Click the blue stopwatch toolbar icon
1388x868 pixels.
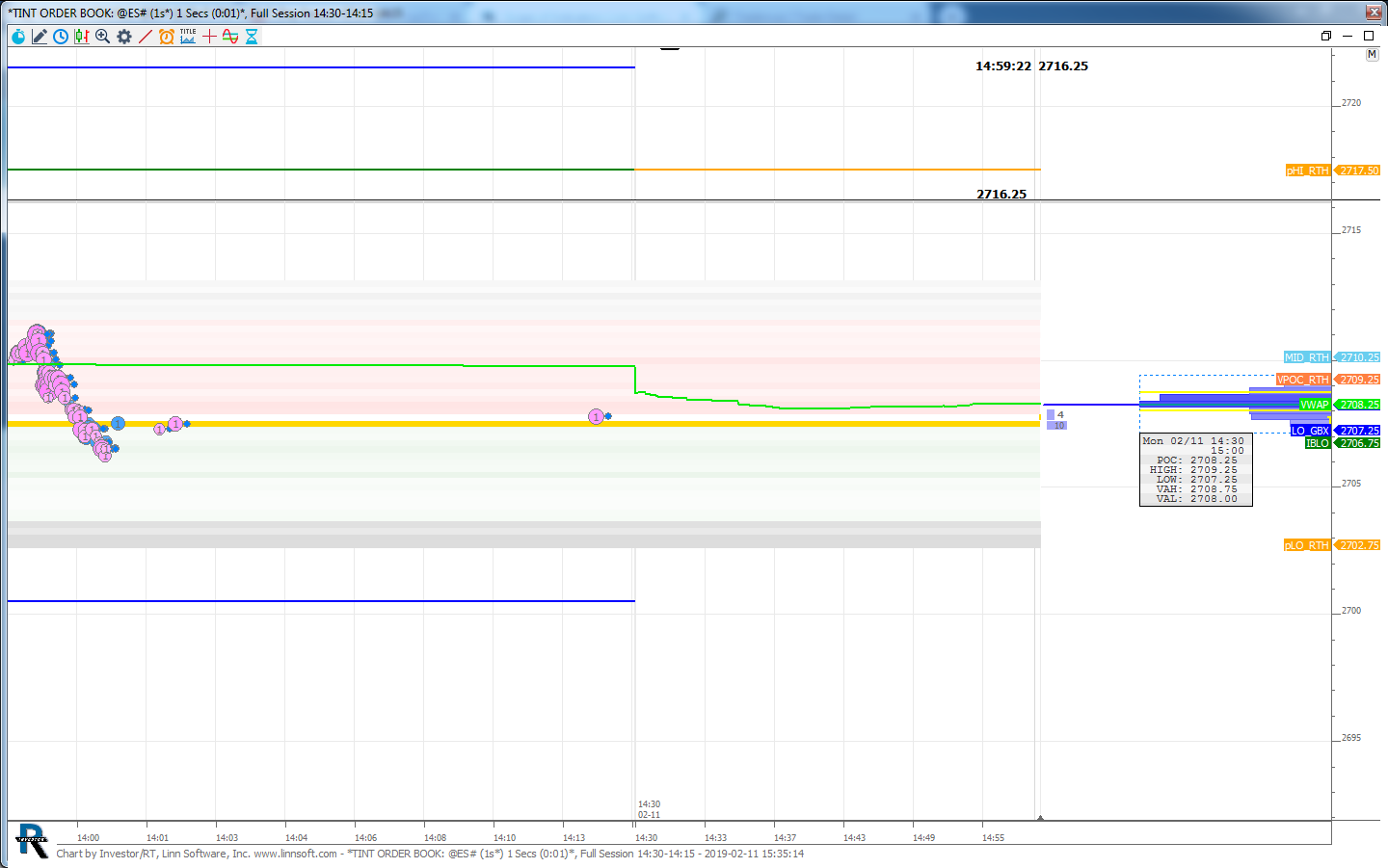tap(18, 37)
